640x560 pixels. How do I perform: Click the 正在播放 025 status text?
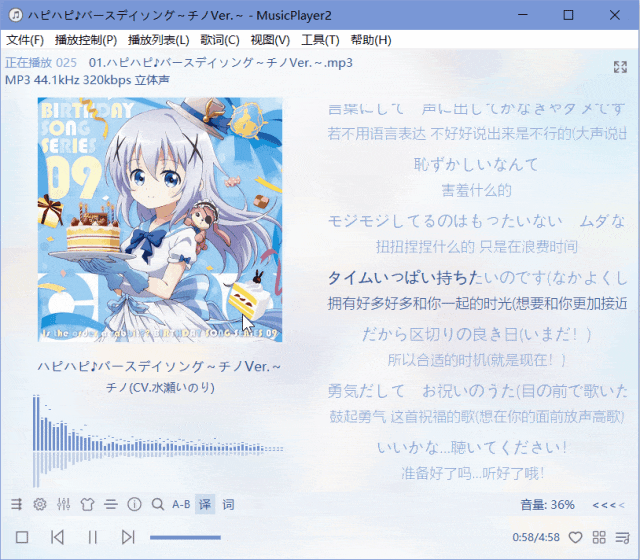coord(41,62)
